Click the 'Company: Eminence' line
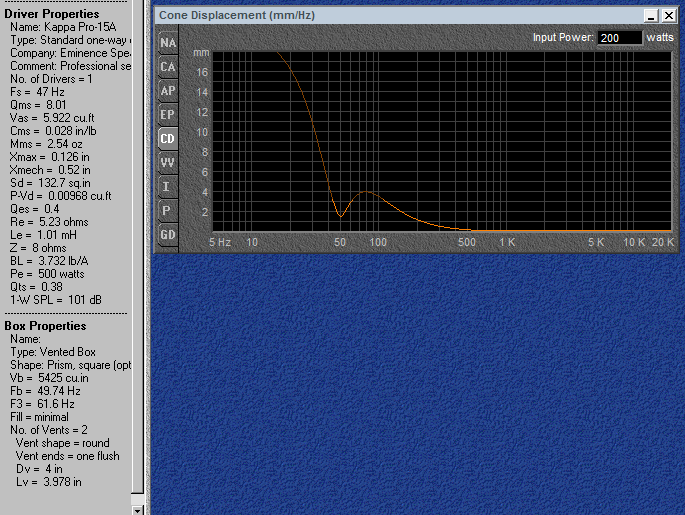 [x=71, y=53]
